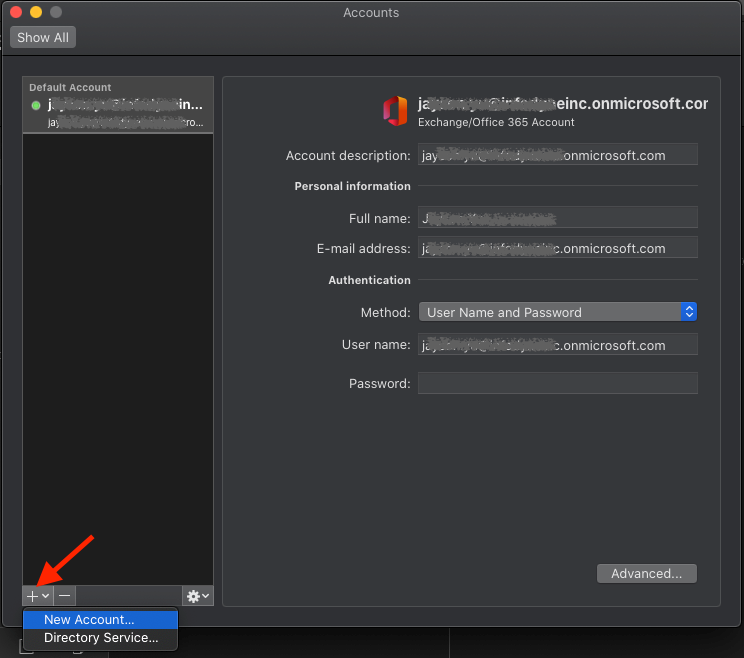Click the Show All button

[x=43, y=37]
